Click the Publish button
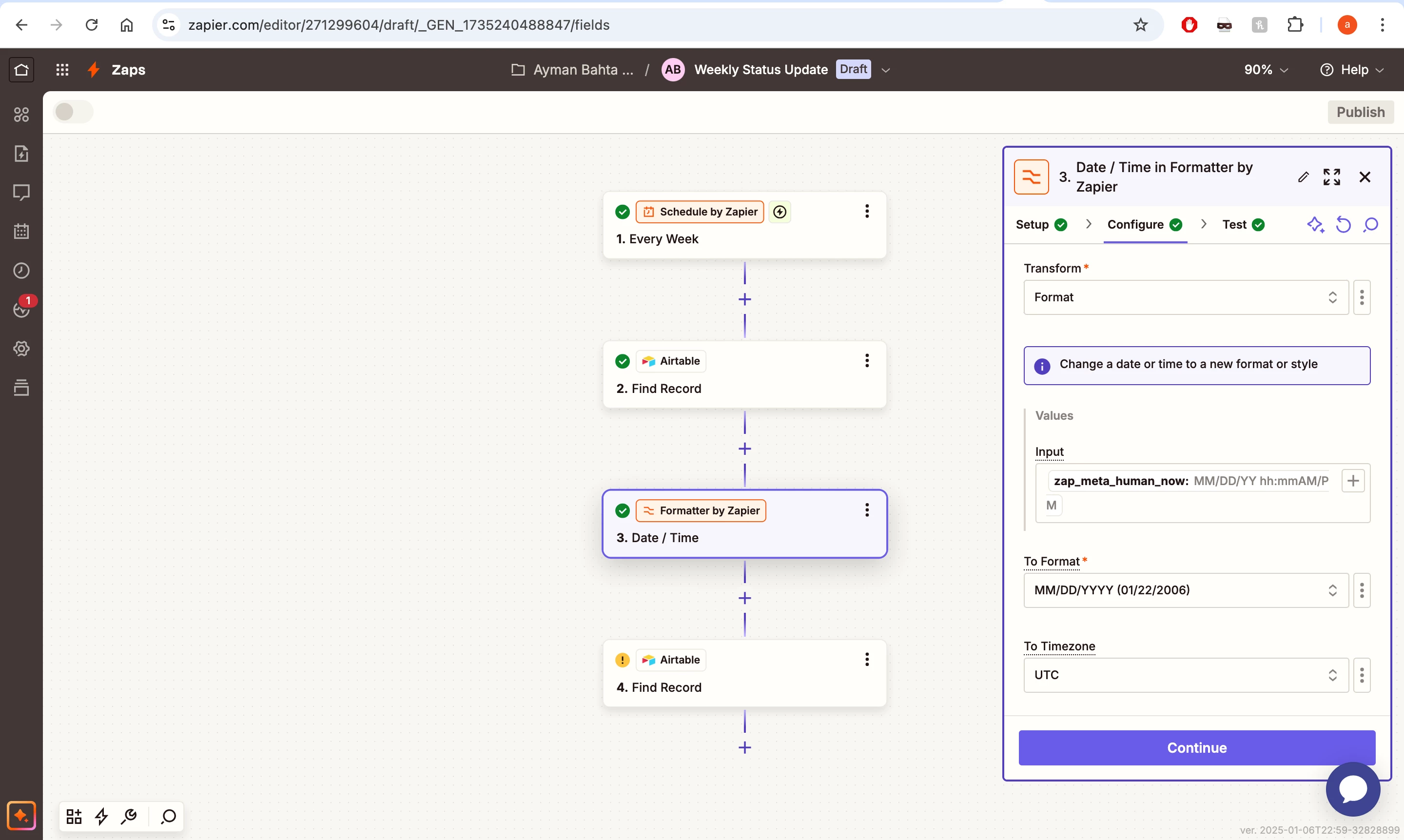Viewport: 1404px width, 840px height. pyautogui.click(x=1360, y=112)
